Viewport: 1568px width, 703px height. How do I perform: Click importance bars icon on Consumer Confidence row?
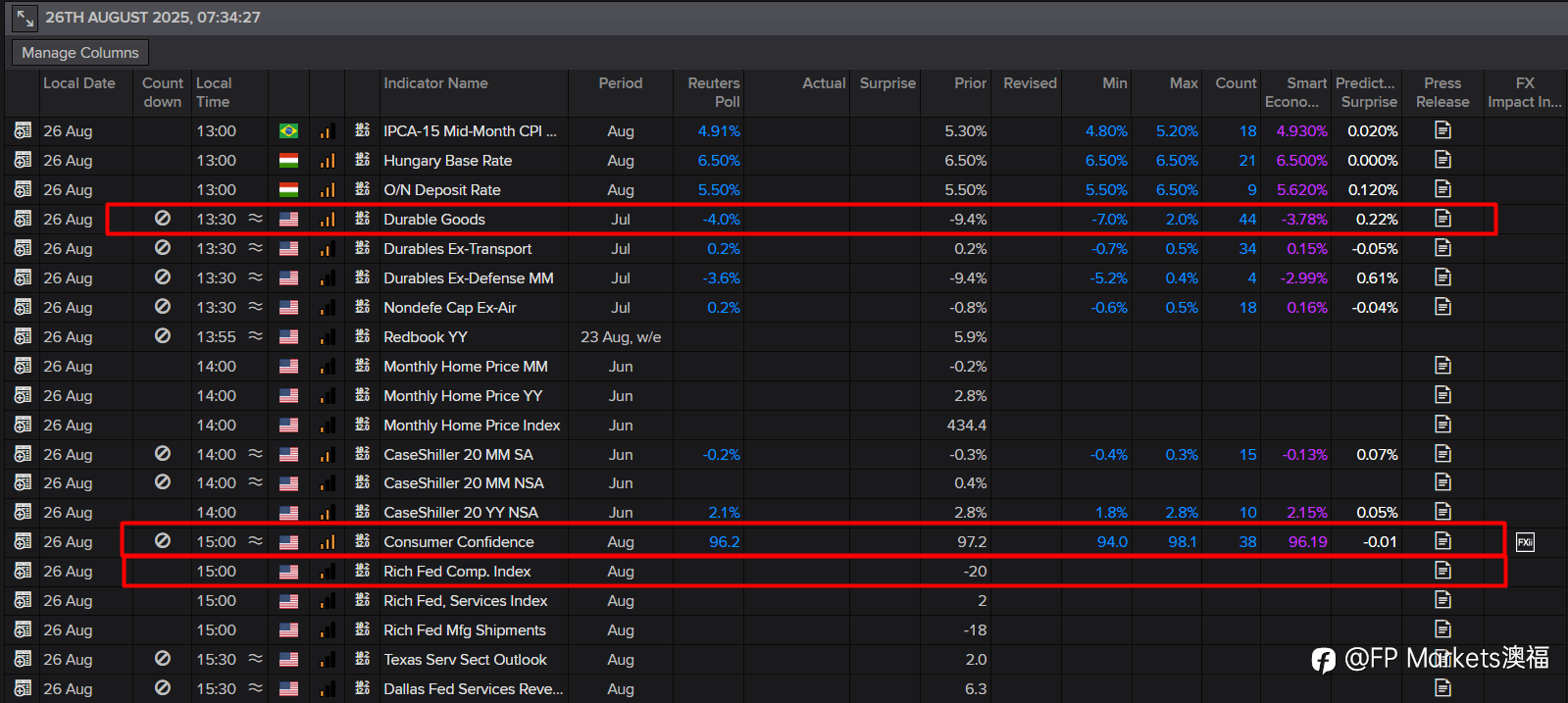tap(328, 541)
